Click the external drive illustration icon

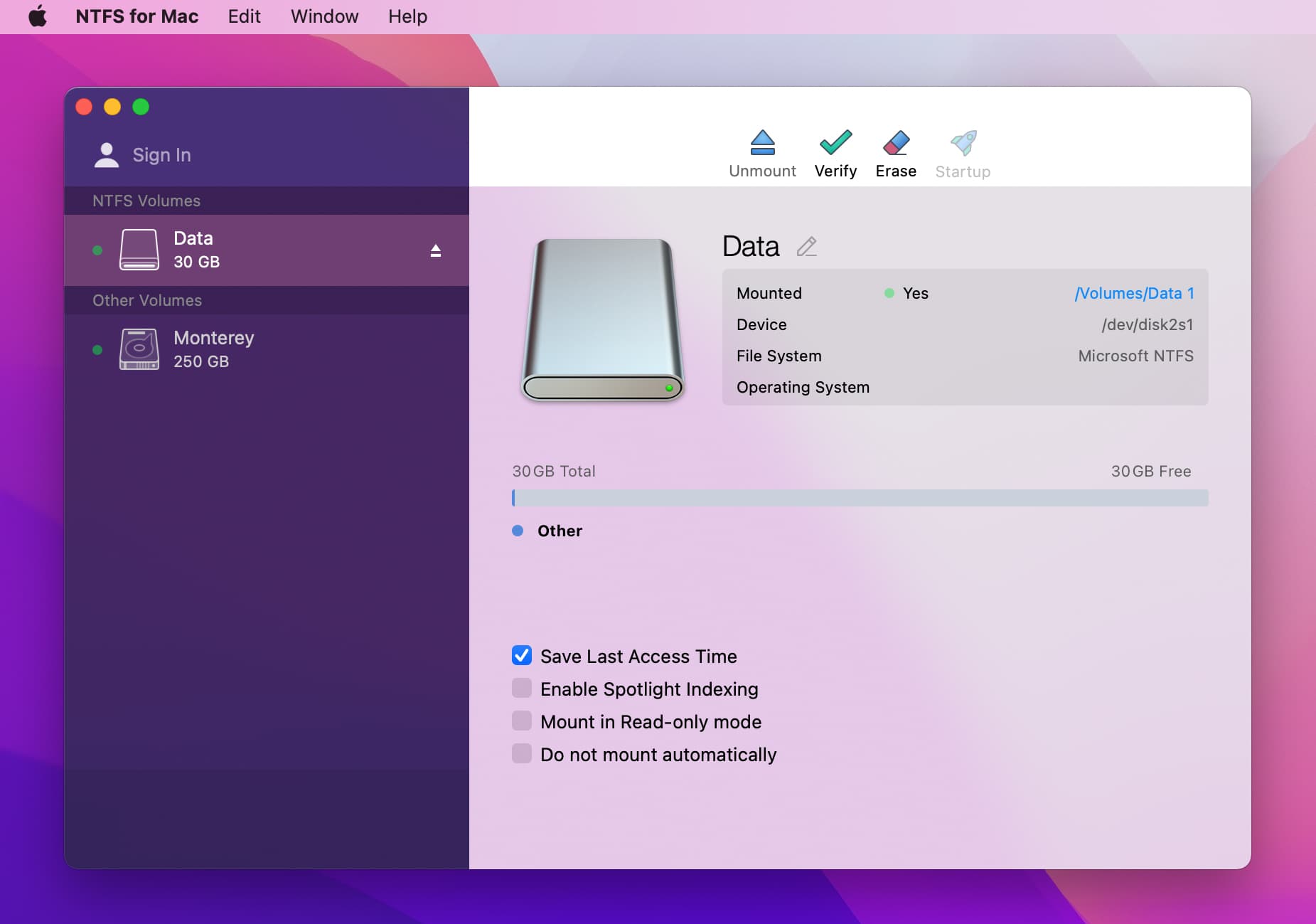pyautogui.click(x=604, y=320)
